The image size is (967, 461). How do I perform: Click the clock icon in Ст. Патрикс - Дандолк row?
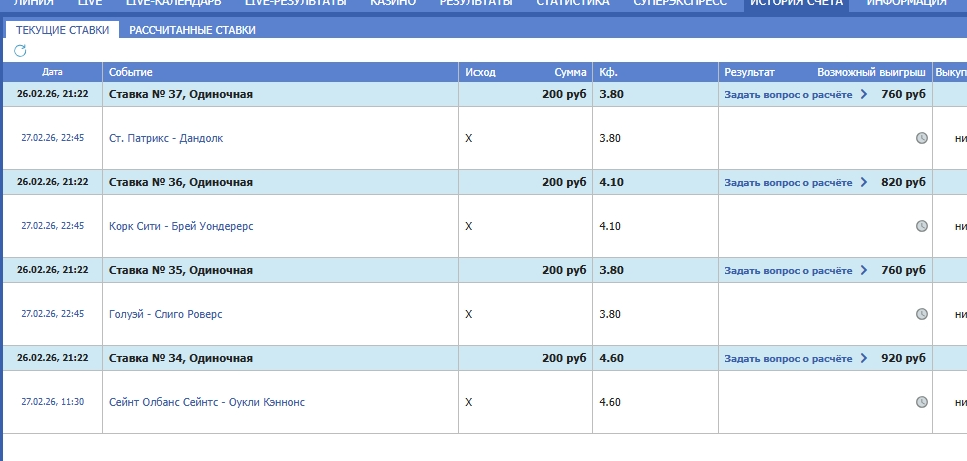(922, 138)
